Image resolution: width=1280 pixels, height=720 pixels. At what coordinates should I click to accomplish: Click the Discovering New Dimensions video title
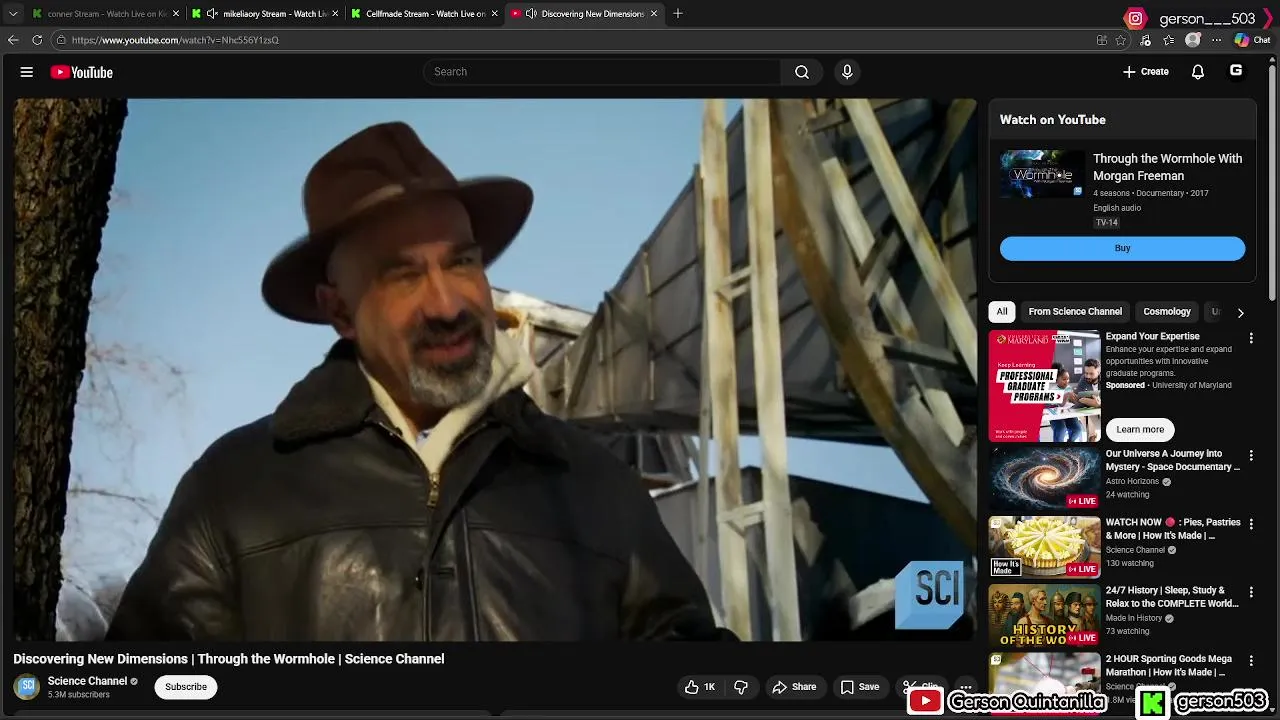click(229, 659)
